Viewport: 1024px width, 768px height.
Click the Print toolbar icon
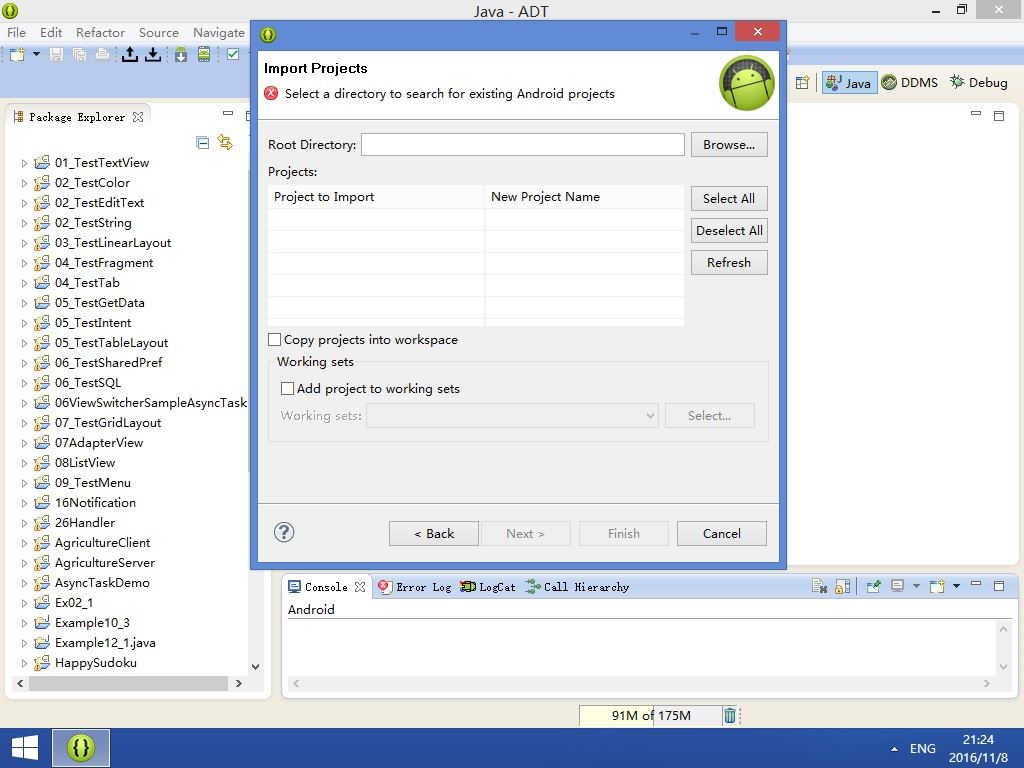click(103, 54)
